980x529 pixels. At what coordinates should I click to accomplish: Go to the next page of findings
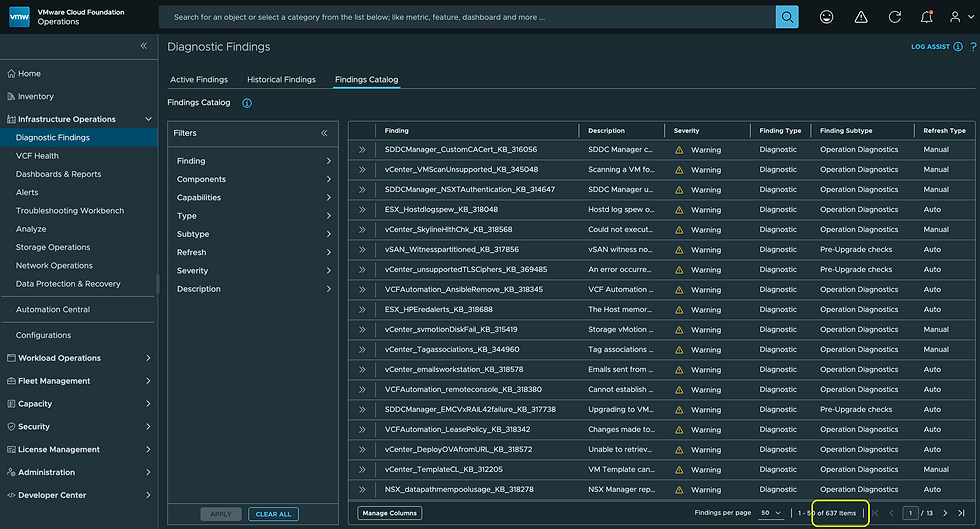point(945,513)
